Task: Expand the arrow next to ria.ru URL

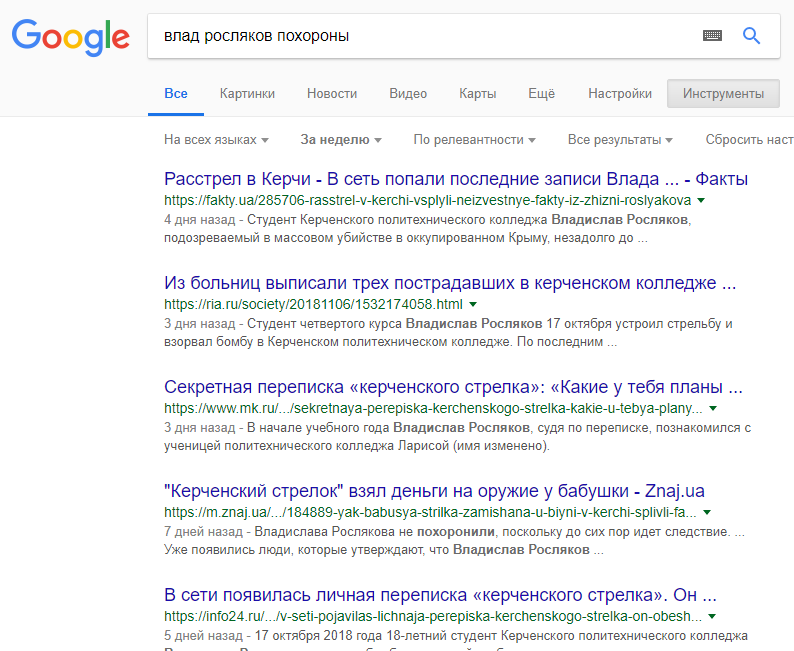Action: click(x=473, y=304)
